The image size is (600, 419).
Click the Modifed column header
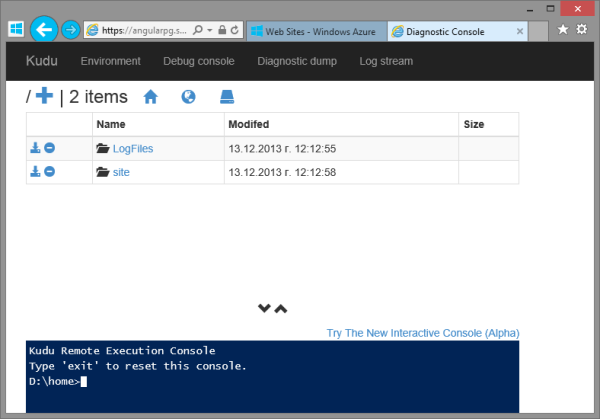pos(249,124)
